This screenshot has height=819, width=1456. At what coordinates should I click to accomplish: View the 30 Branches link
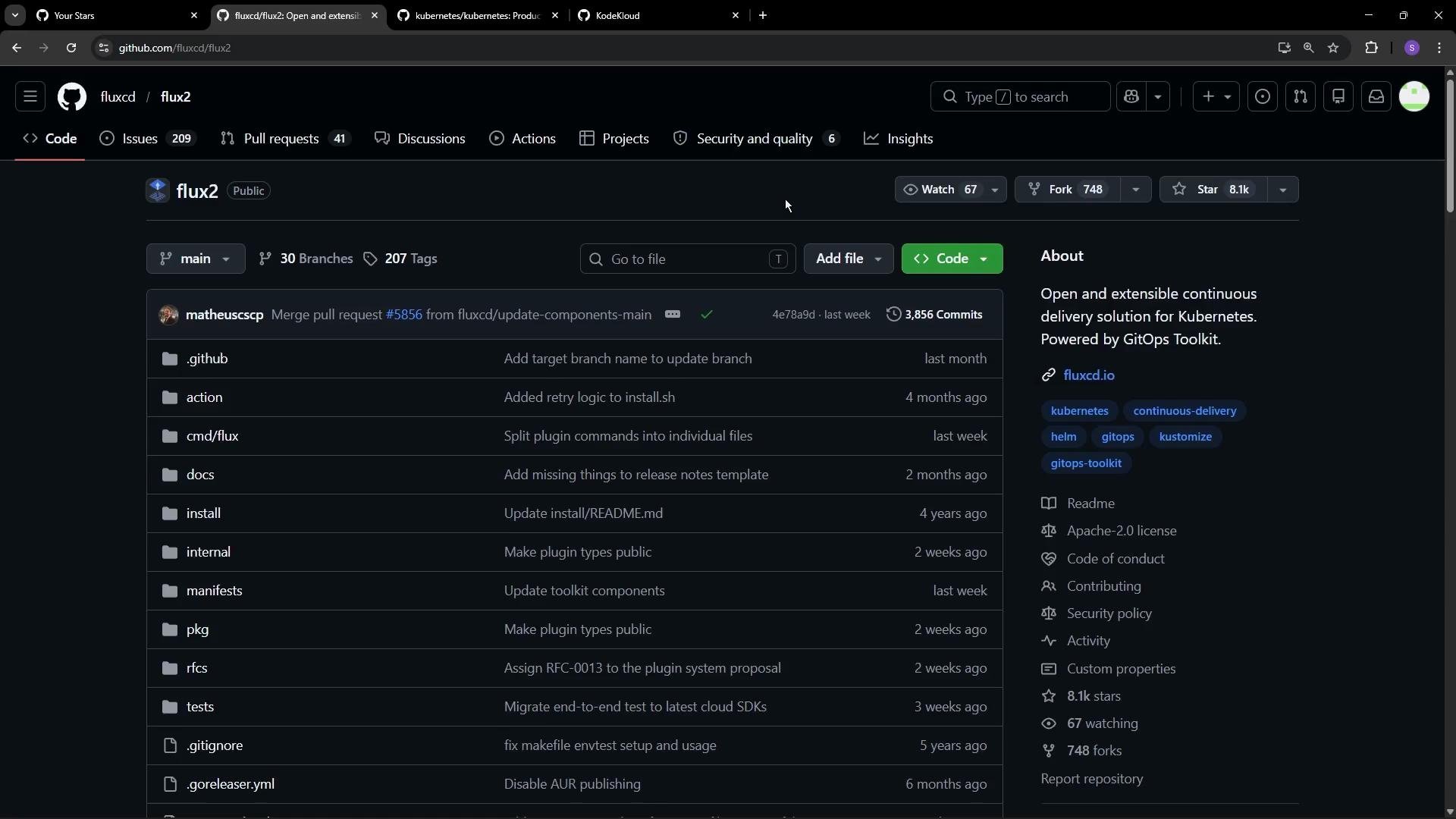pos(306,259)
